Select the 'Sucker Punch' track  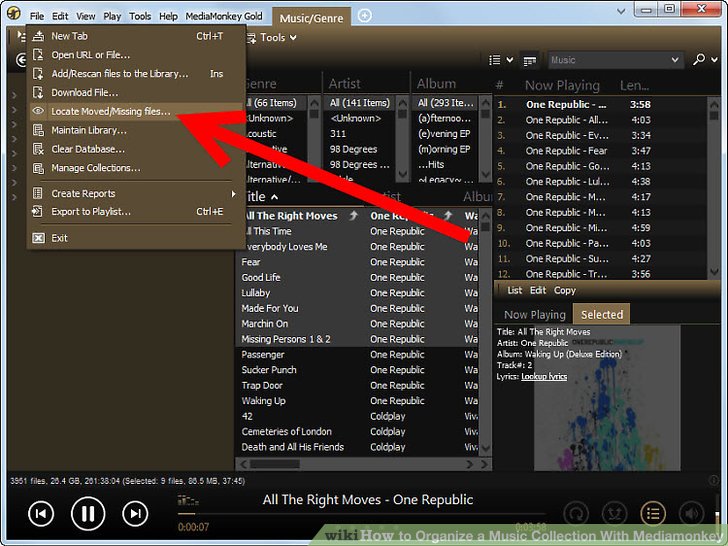click(x=357, y=370)
